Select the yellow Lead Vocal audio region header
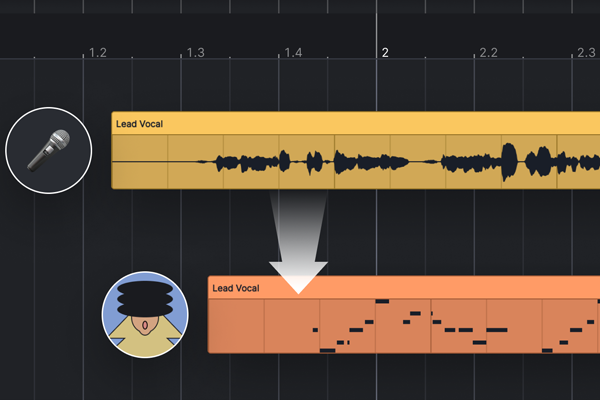This screenshot has height=400, width=600. coord(355,123)
